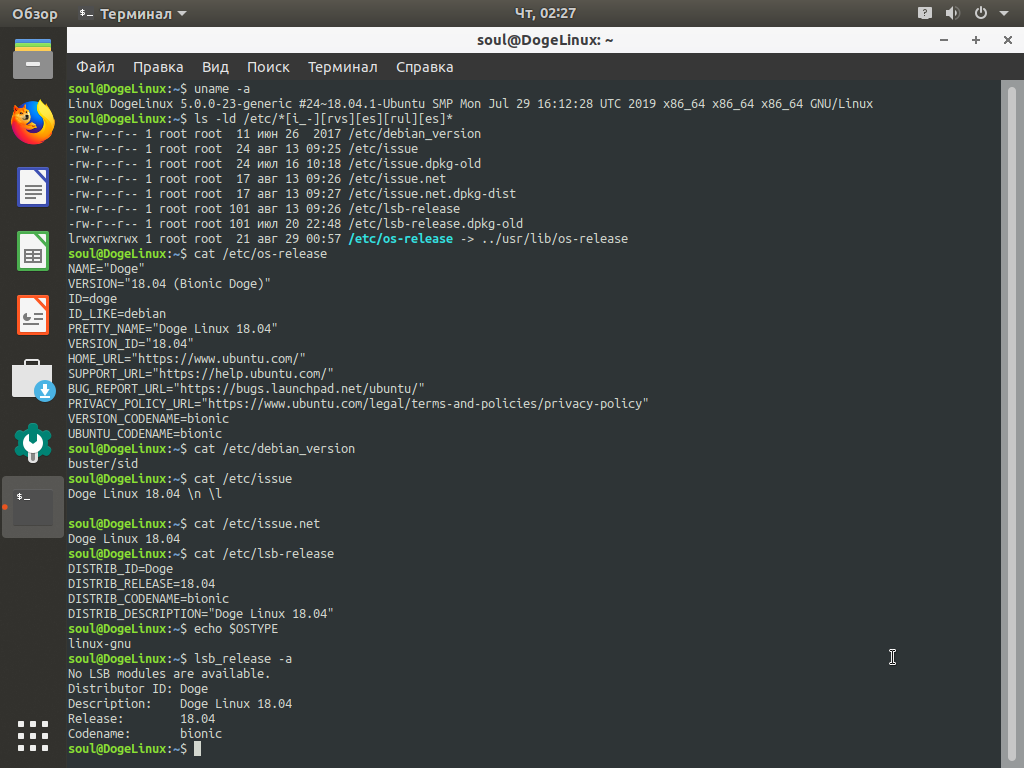The width and height of the screenshot is (1024, 768).
Task: Click the BUG_REPORT_URL launchpad line
Action: tap(246, 389)
